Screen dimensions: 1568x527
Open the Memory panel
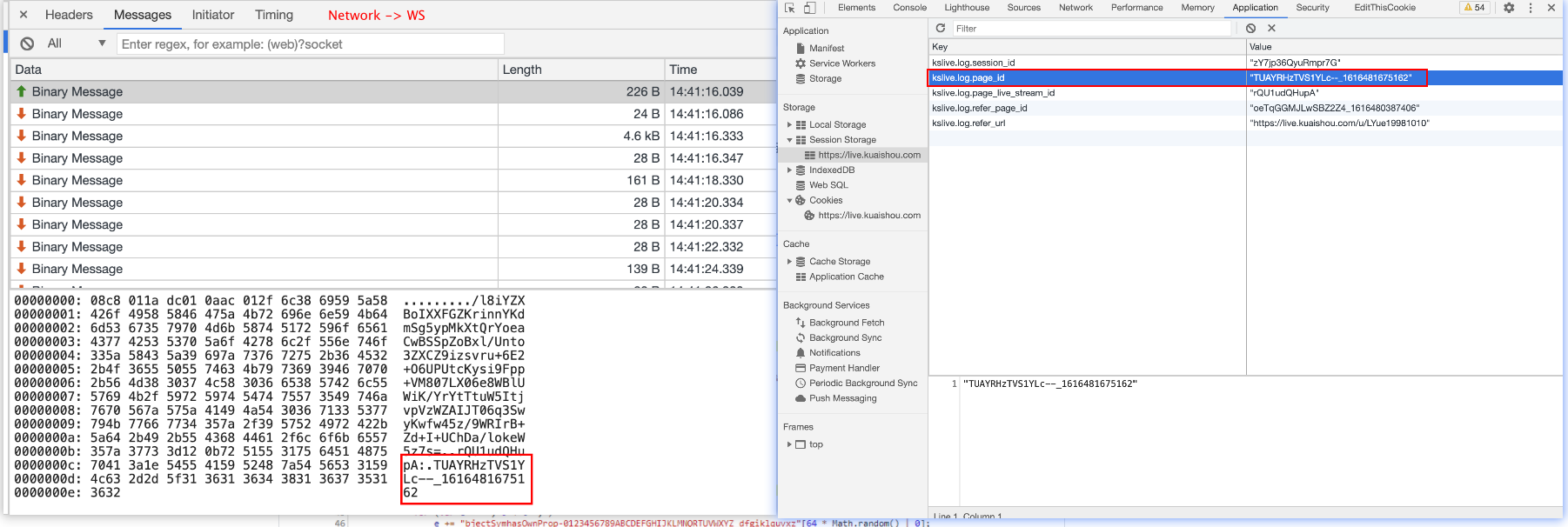coord(1197,8)
